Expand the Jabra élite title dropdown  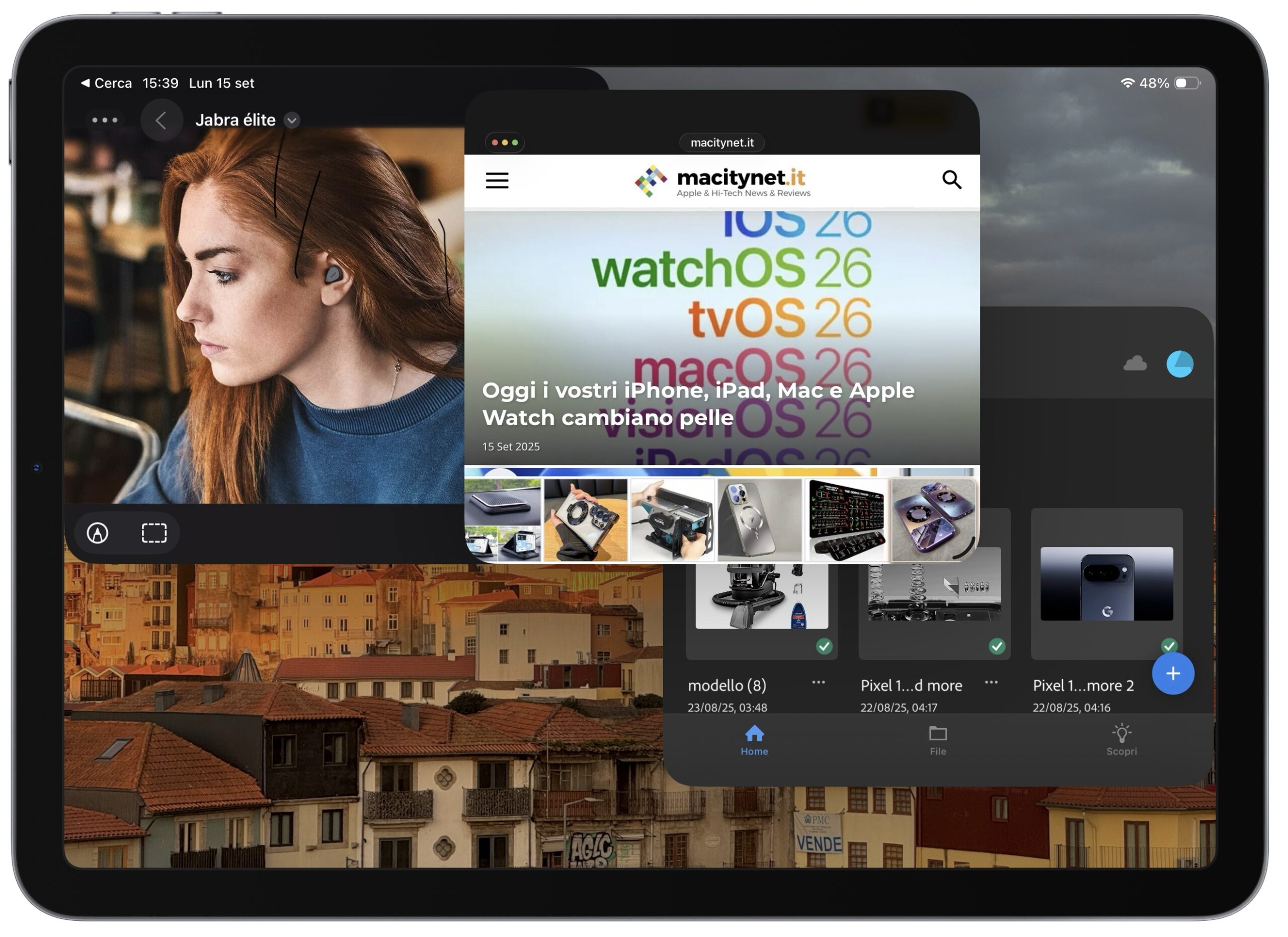tap(292, 120)
